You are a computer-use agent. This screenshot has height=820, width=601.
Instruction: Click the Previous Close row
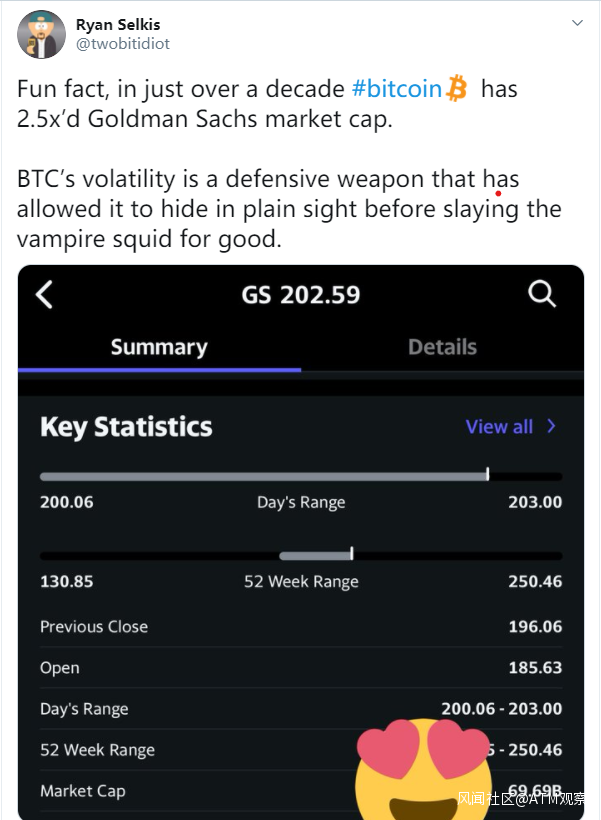click(x=300, y=627)
